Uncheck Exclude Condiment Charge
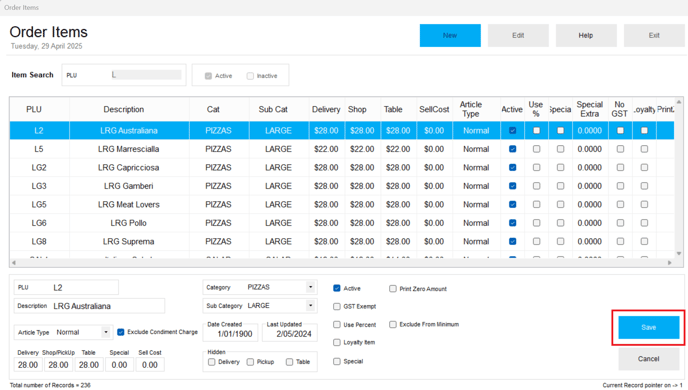The height and width of the screenshot is (390, 688). click(x=121, y=332)
